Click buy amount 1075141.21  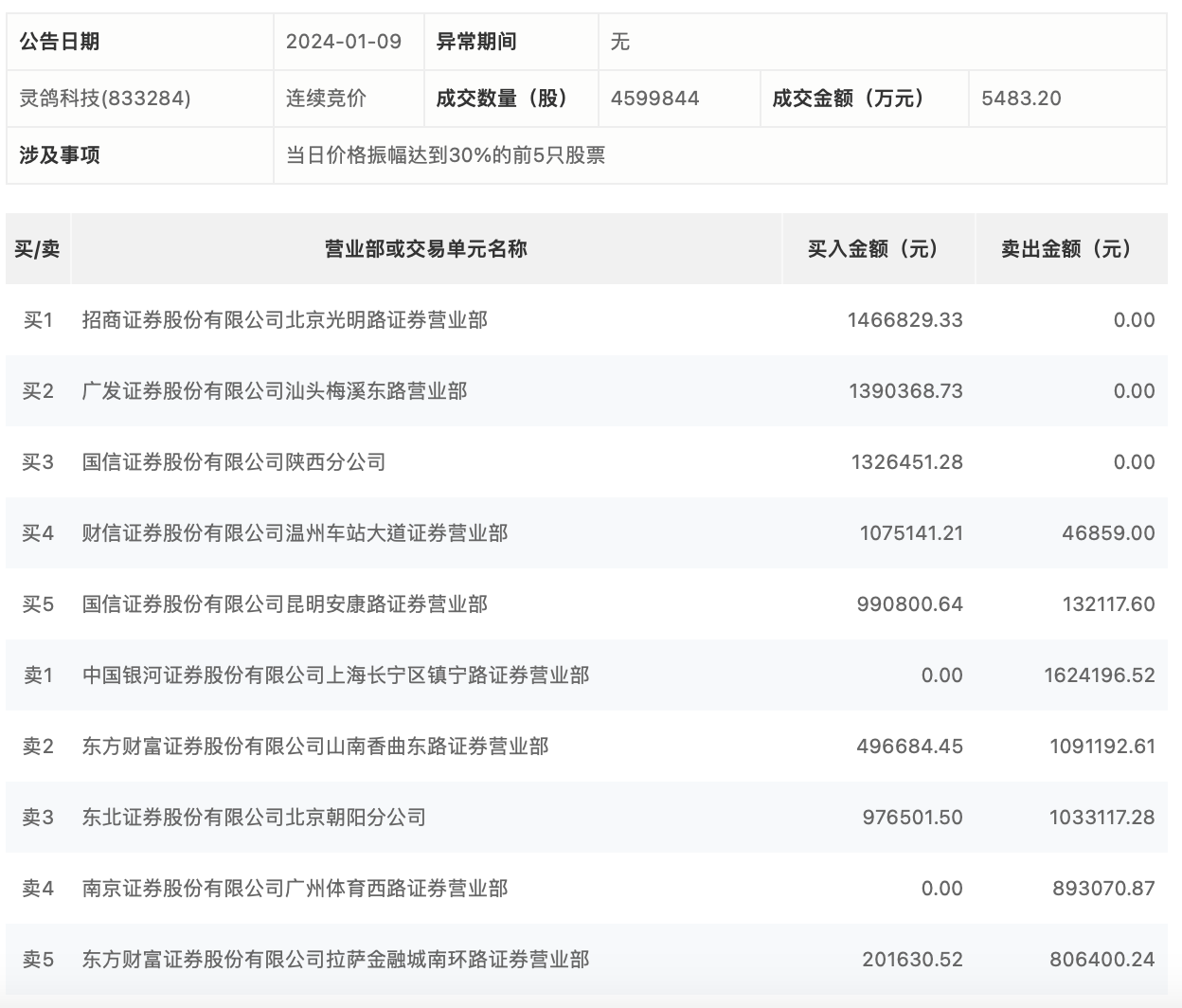coord(911,533)
